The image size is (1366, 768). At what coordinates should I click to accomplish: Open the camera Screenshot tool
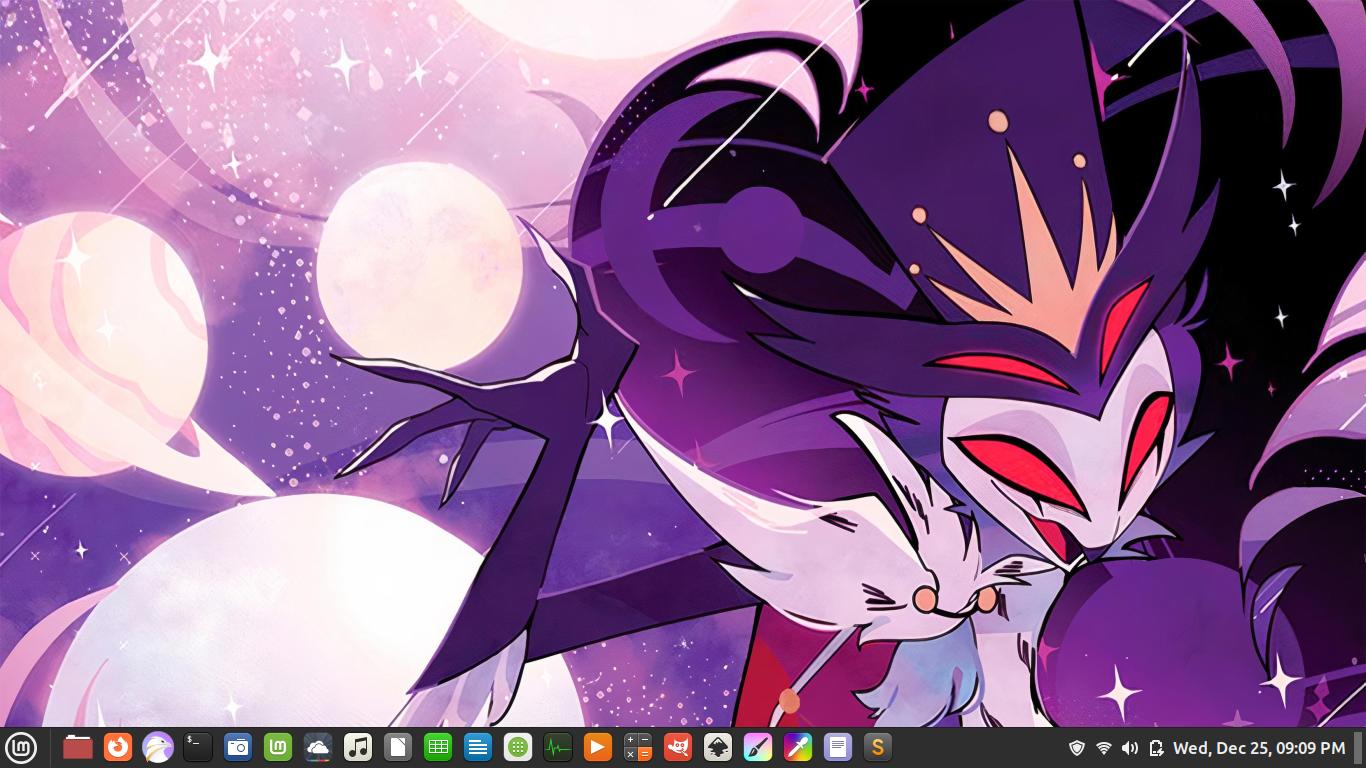pyautogui.click(x=238, y=747)
